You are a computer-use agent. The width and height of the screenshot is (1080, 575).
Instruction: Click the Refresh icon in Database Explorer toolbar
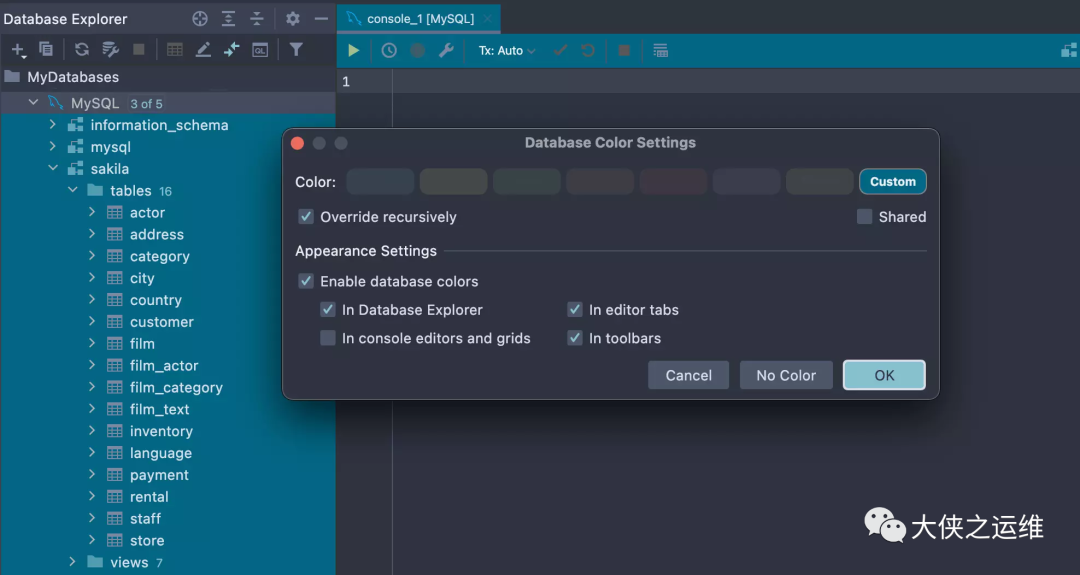coord(82,50)
